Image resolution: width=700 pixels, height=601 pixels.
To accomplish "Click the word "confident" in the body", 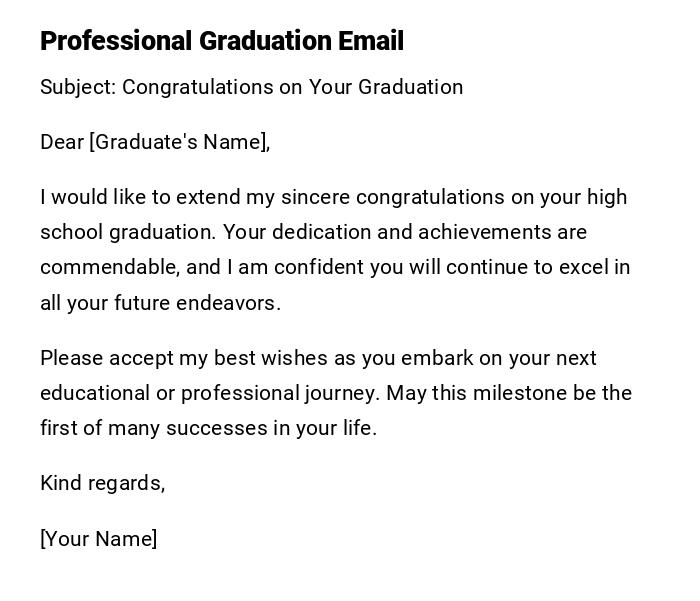I will 320,268.
